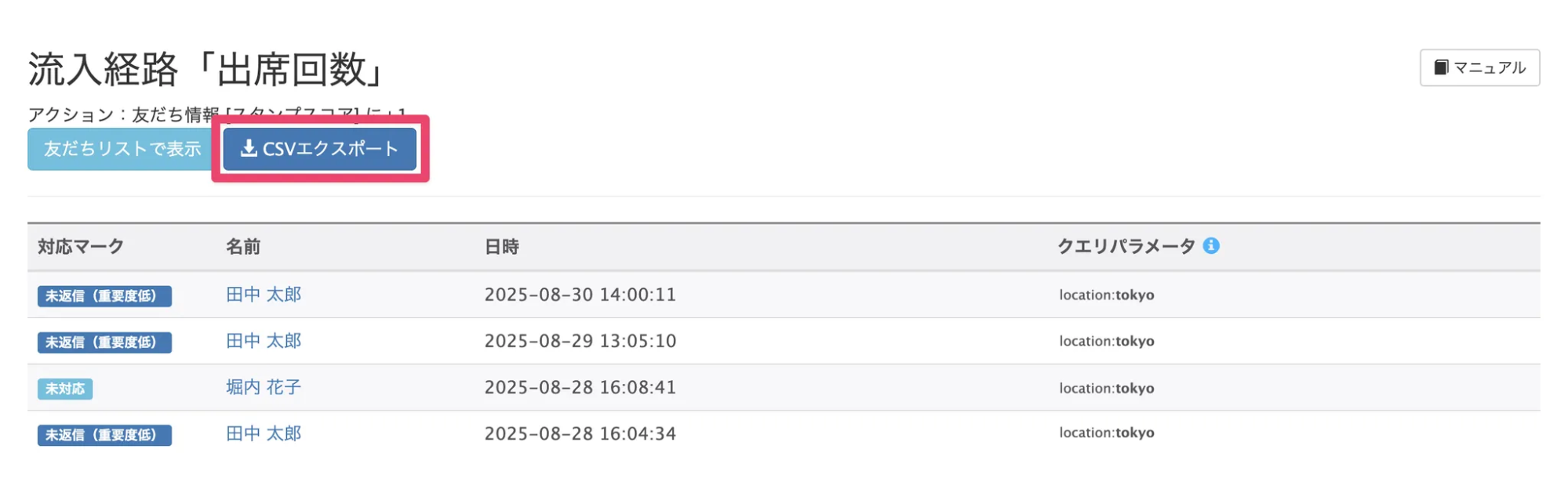
Task: Click the クエリパラメータ column header text
Action: click(x=1126, y=247)
